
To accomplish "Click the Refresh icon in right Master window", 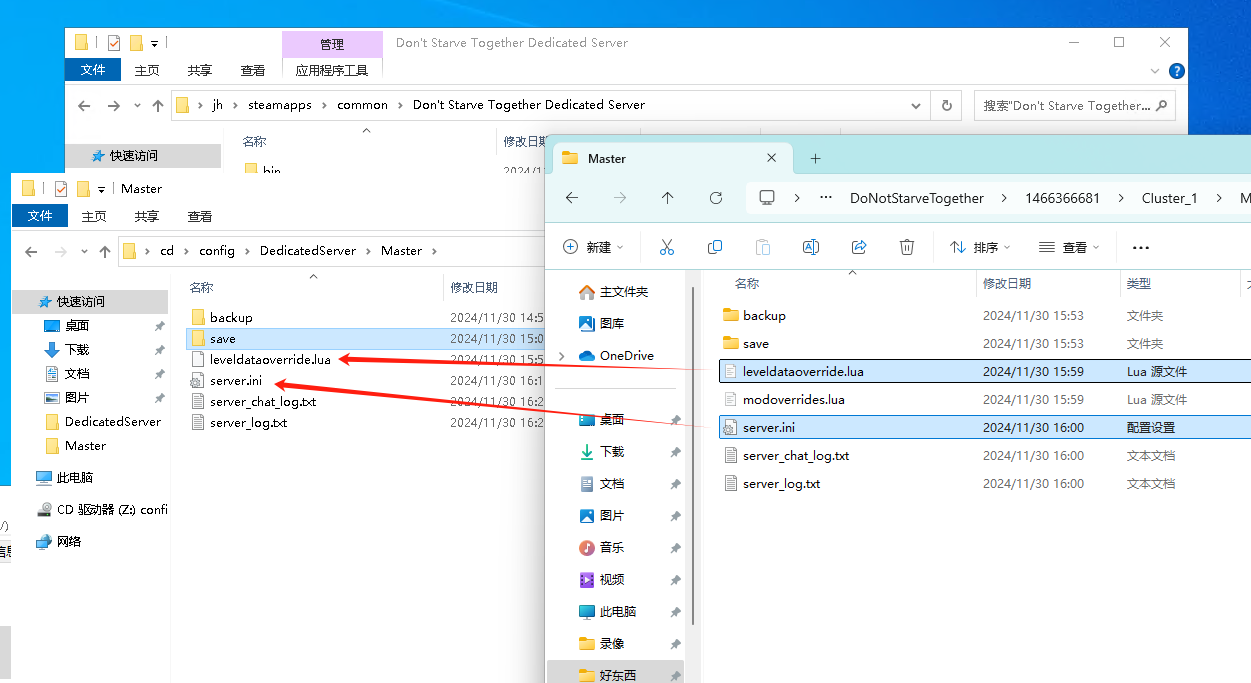I will (x=716, y=198).
